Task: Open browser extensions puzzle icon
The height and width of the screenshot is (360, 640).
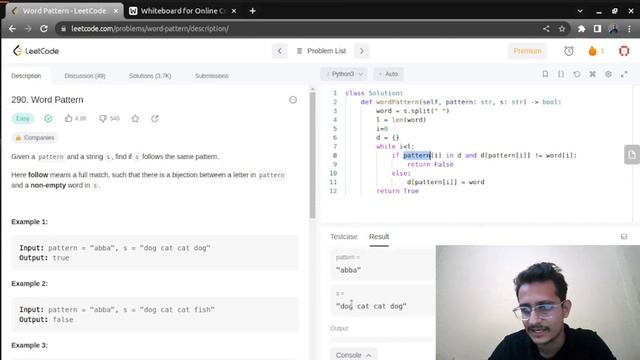Action: [x=582, y=29]
